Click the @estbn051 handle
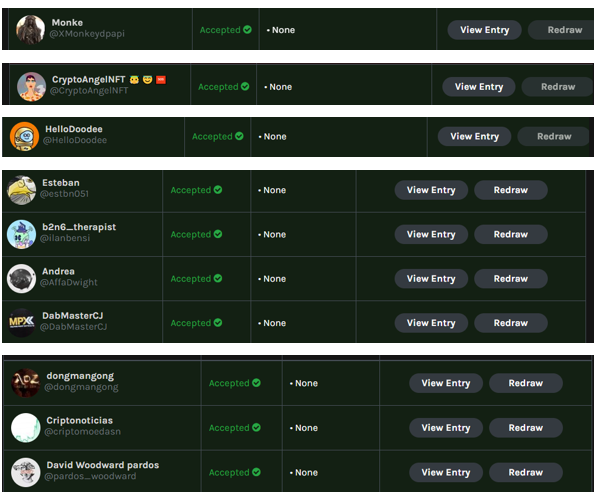The height and width of the screenshot is (493, 602). (64, 194)
